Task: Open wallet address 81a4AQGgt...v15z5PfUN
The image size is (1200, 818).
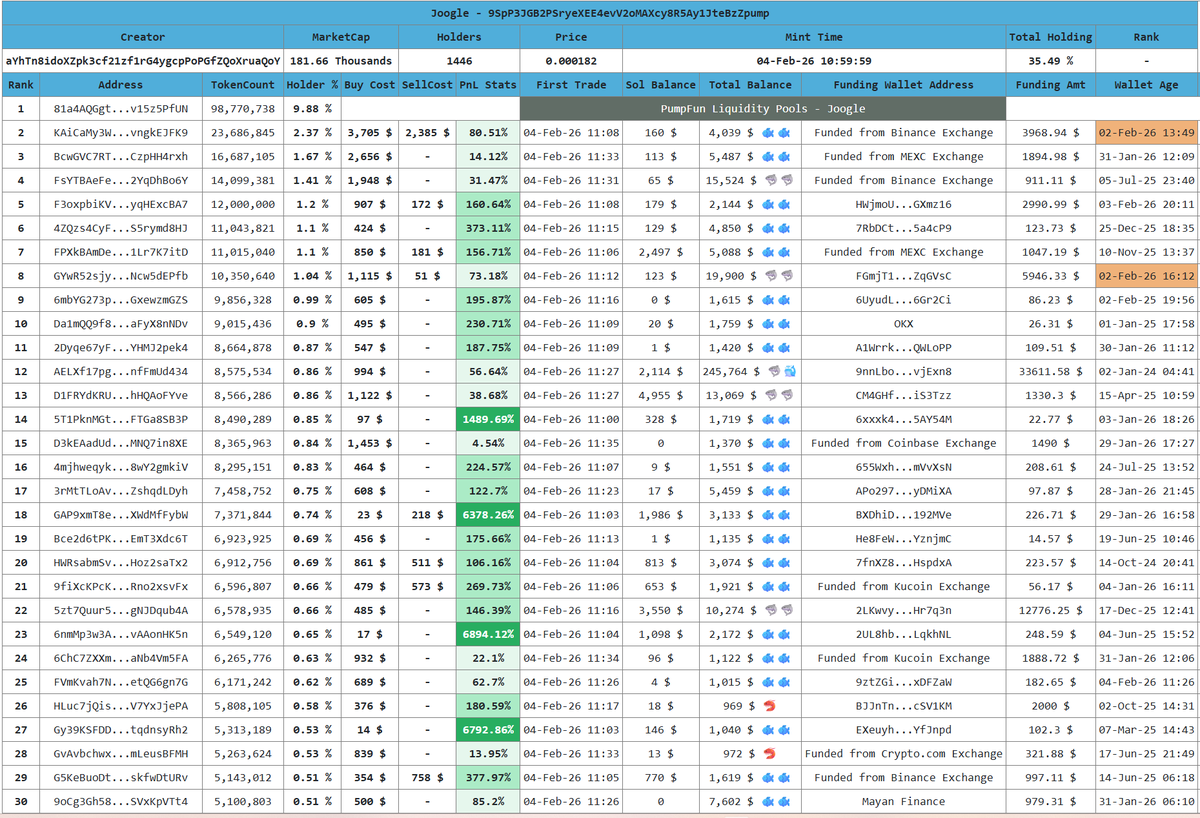Action: (120, 109)
